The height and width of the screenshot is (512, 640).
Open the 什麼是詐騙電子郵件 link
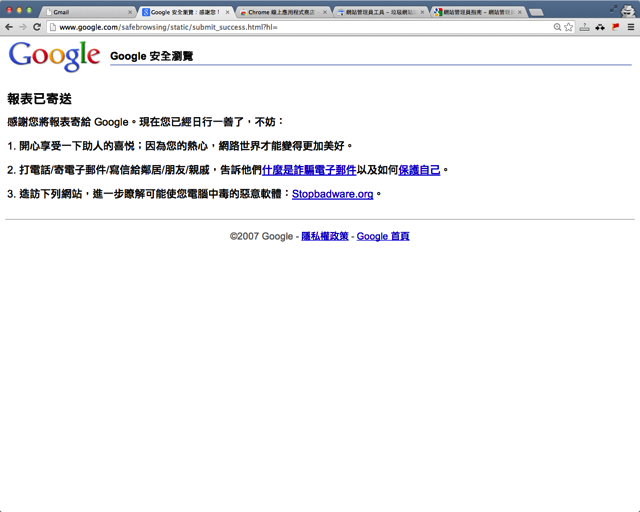click(x=309, y=170)
